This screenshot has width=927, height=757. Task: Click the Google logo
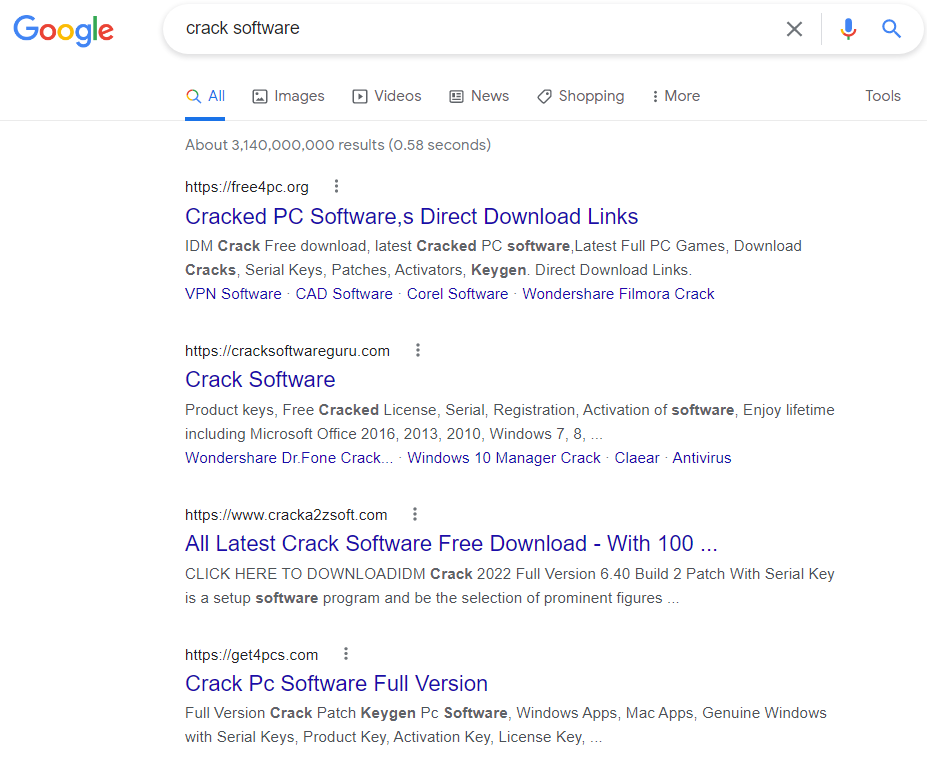tap(63, 30)
